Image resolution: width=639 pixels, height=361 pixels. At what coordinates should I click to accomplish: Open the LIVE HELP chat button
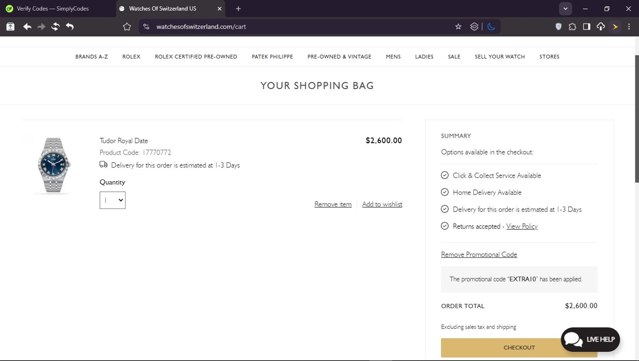point(591,339)
